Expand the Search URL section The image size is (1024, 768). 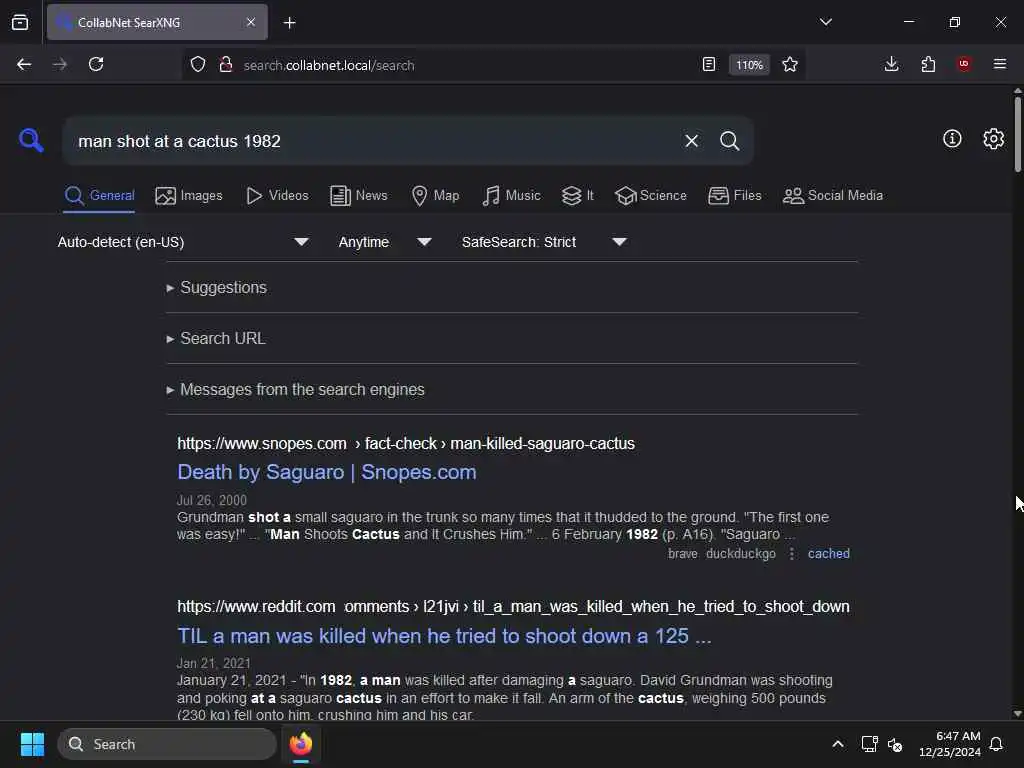(216, 338)
